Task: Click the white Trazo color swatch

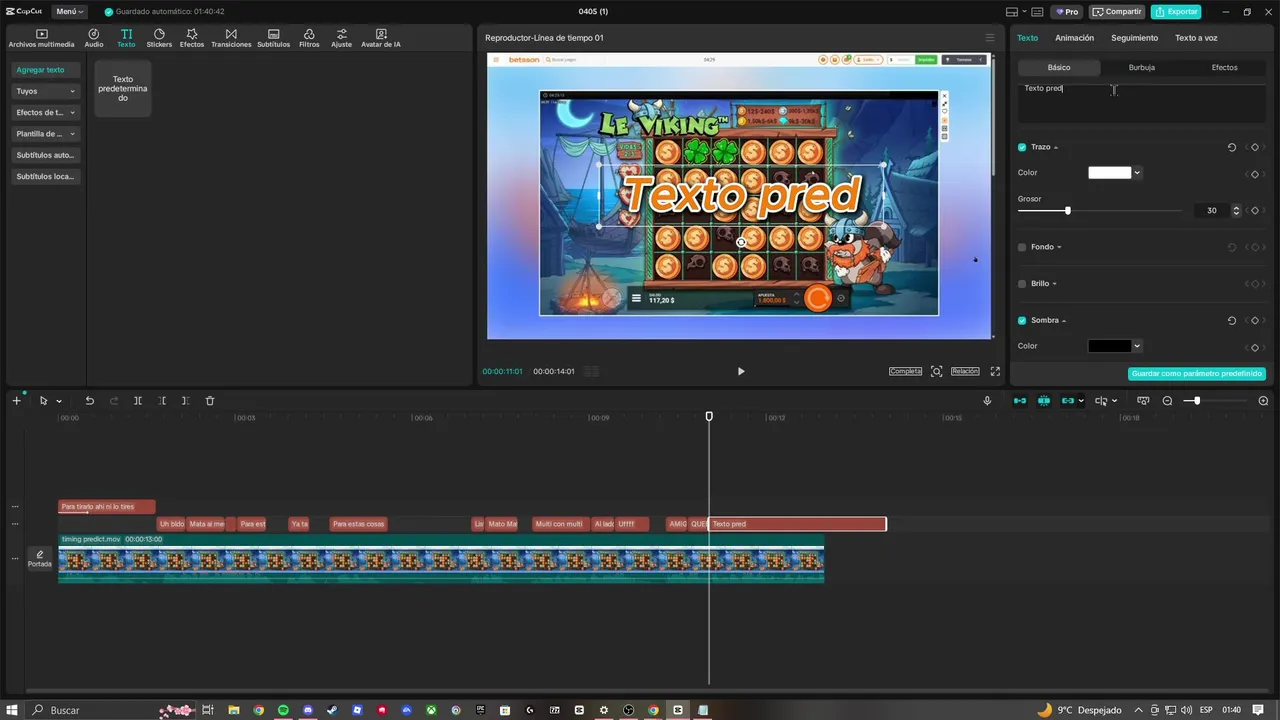Action: pos(1109,173)
